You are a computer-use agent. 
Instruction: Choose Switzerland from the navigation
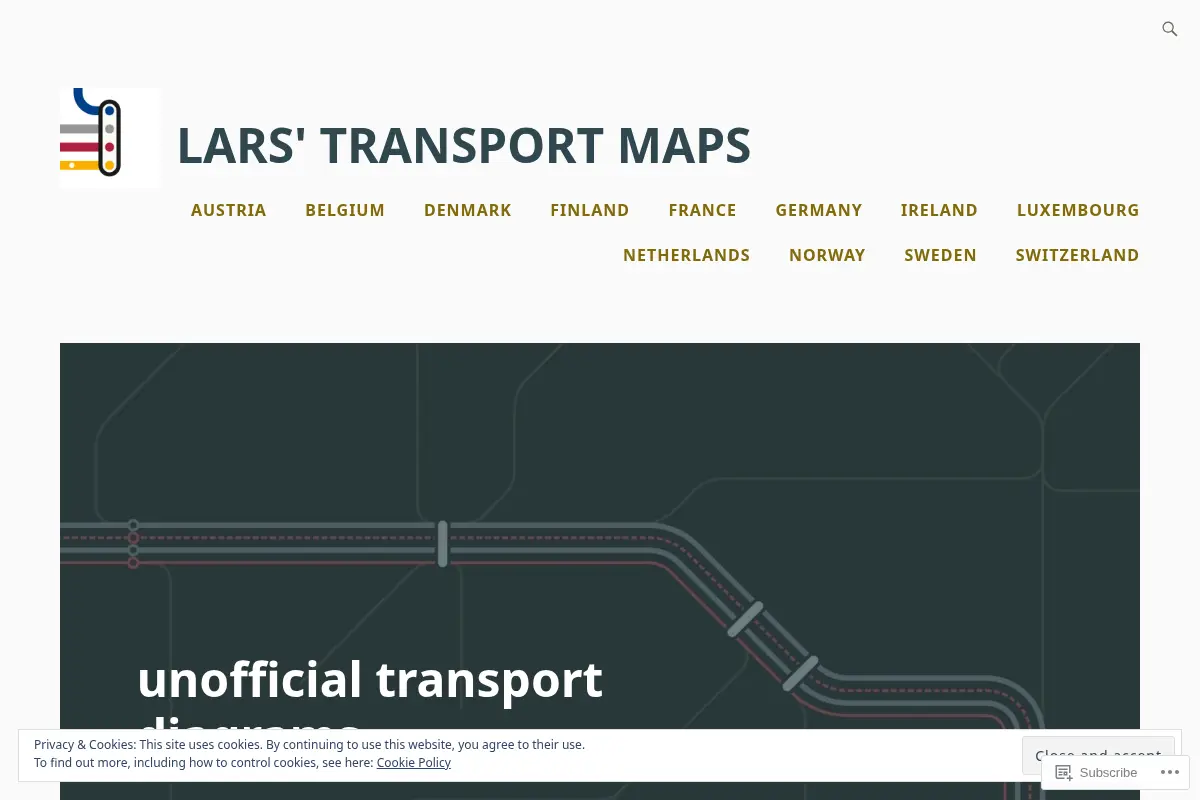tap(1078, 255)
